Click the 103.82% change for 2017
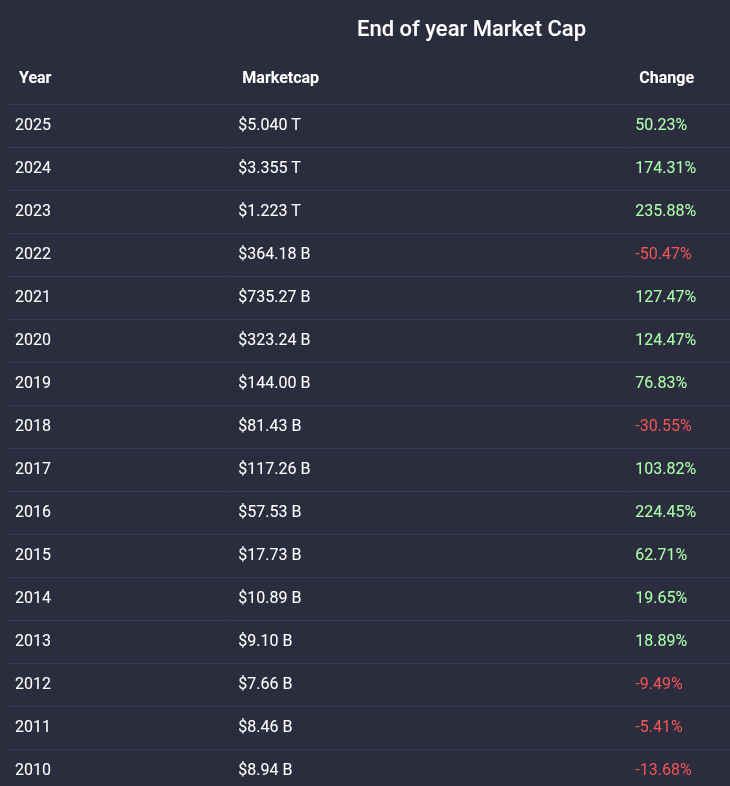Viewport: 730px width, 786px height. pos(665,469)
